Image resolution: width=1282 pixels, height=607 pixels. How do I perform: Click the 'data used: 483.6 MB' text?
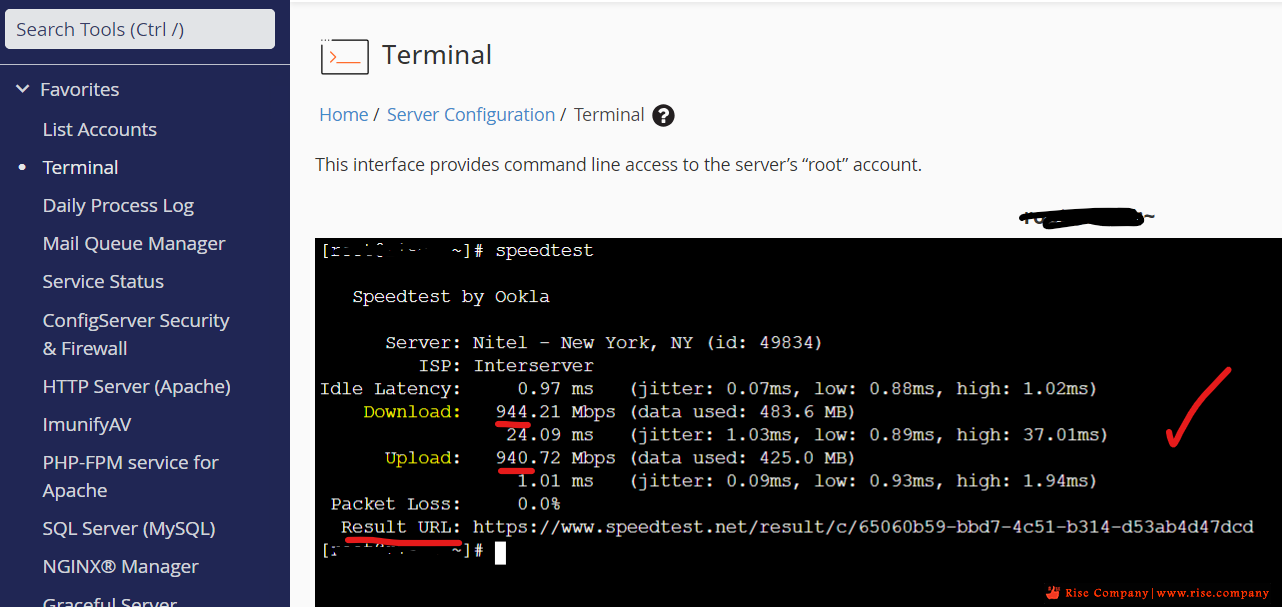[743, 411]
